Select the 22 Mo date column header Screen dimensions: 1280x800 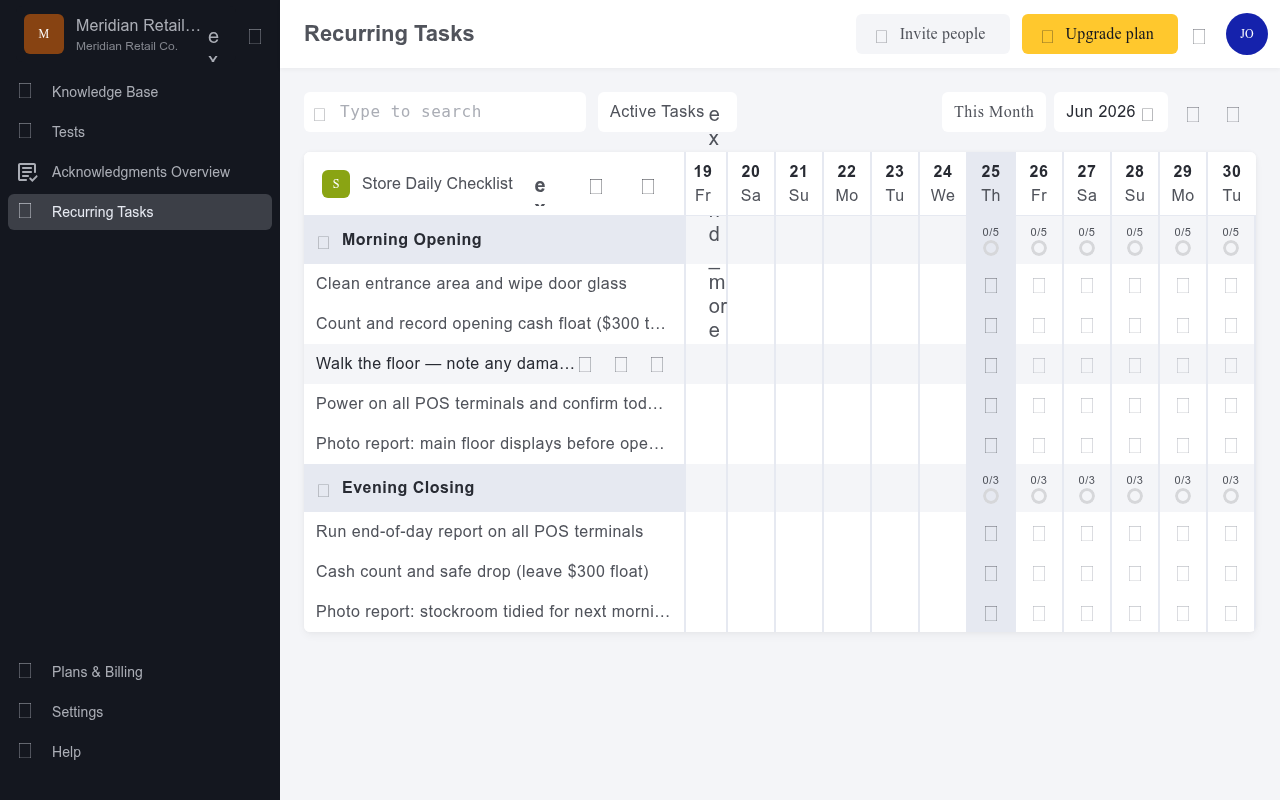coord(847,184)
